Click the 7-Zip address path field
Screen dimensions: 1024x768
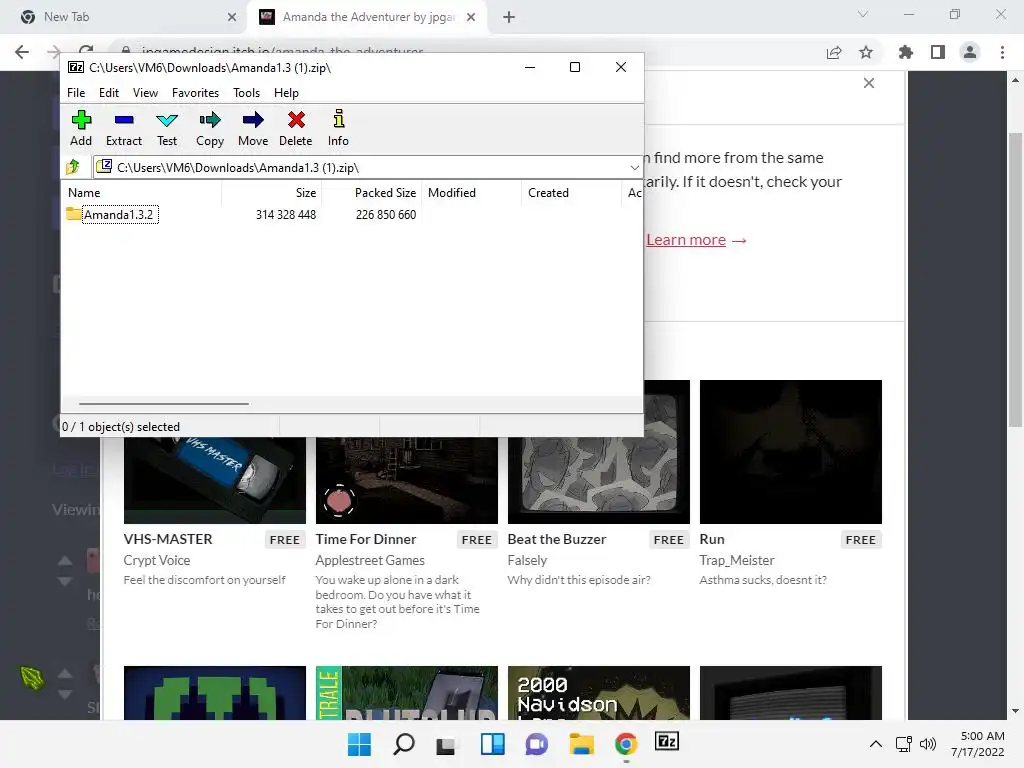(368, 168)
